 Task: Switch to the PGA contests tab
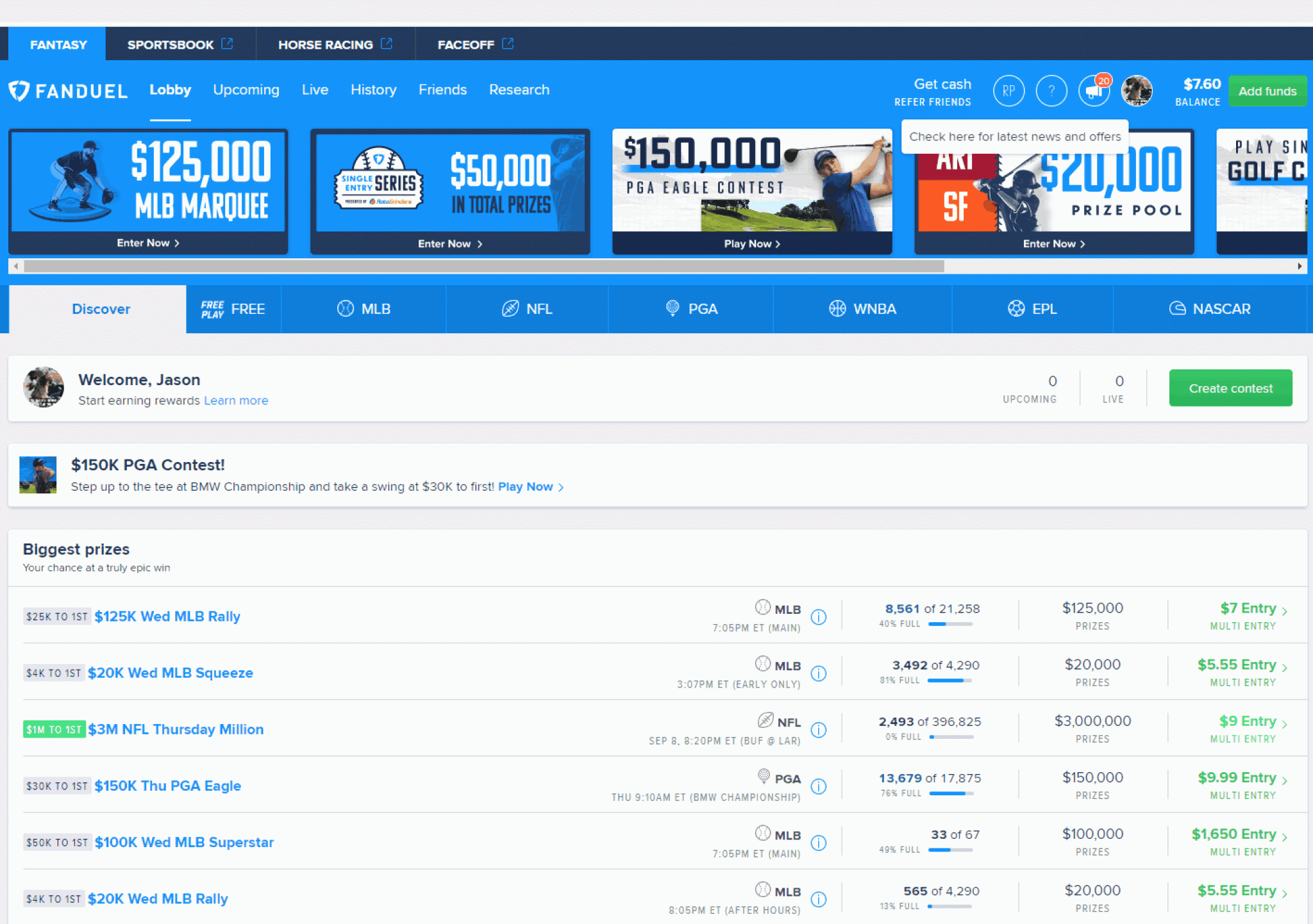pyautogui.click(x=691, y=309)
